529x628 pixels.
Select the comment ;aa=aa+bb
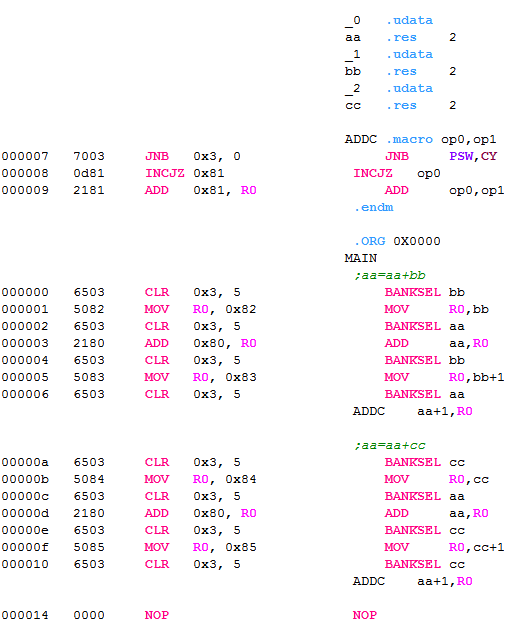389,276
